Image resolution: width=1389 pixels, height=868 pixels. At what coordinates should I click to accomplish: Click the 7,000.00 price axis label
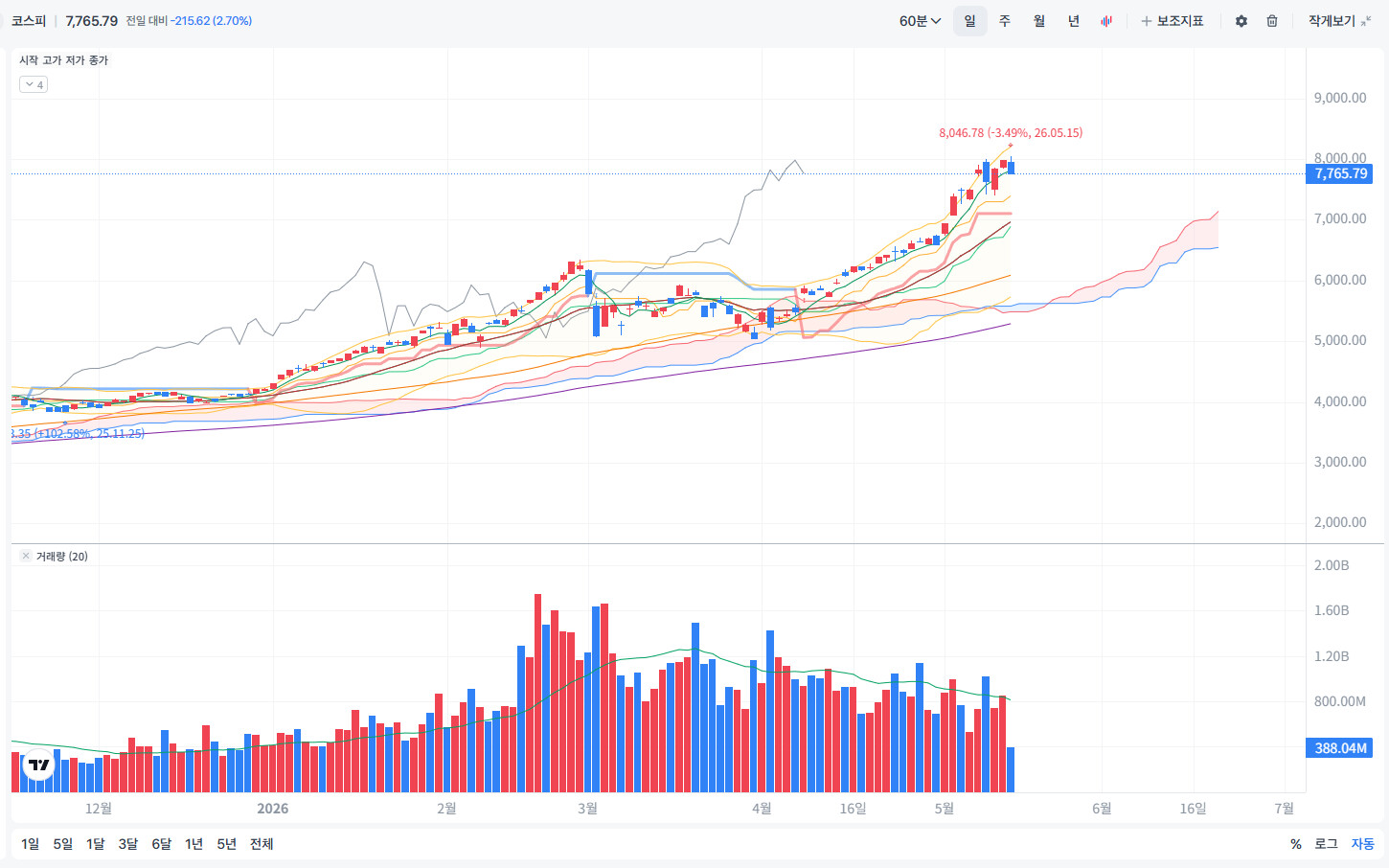[1340, 218]
